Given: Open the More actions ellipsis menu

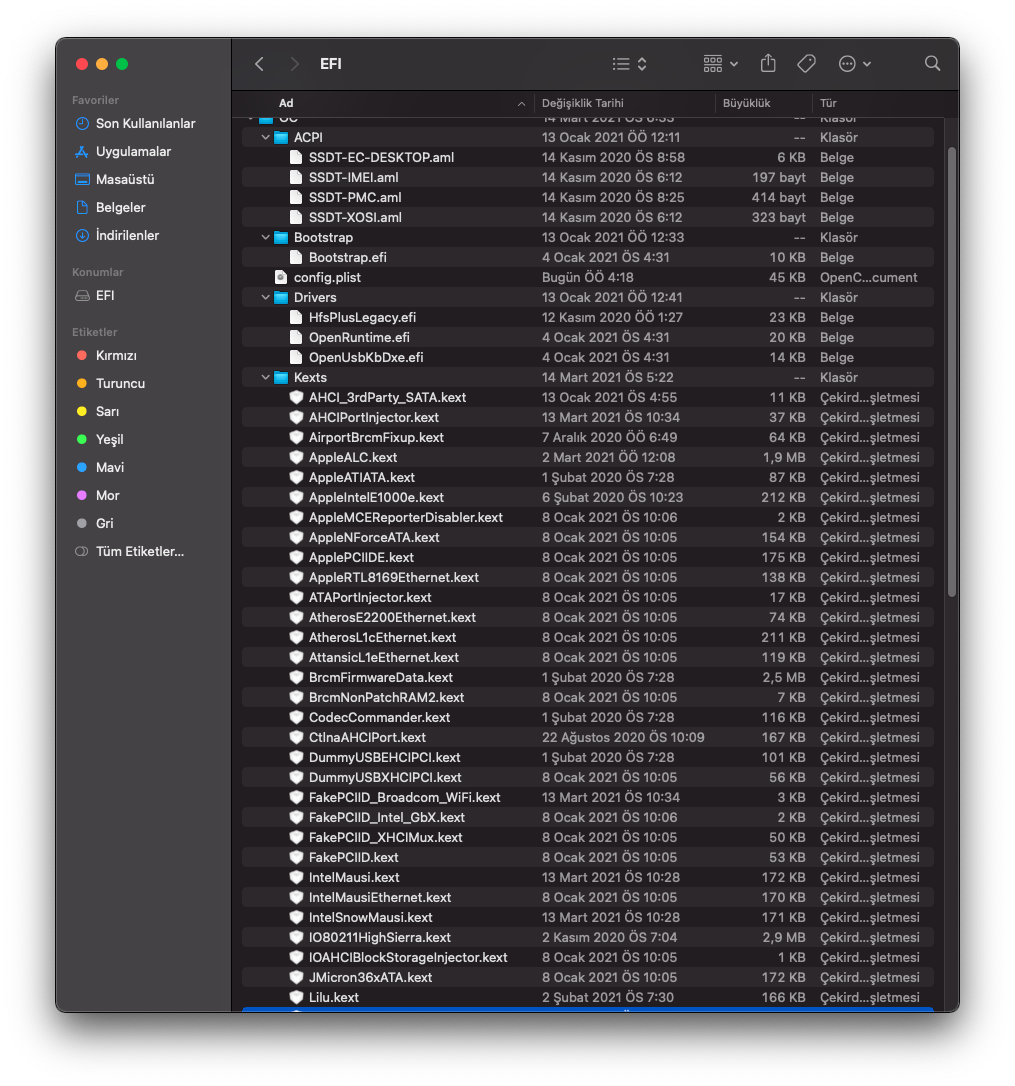Looking at the screenshot, I should (854, 64).
